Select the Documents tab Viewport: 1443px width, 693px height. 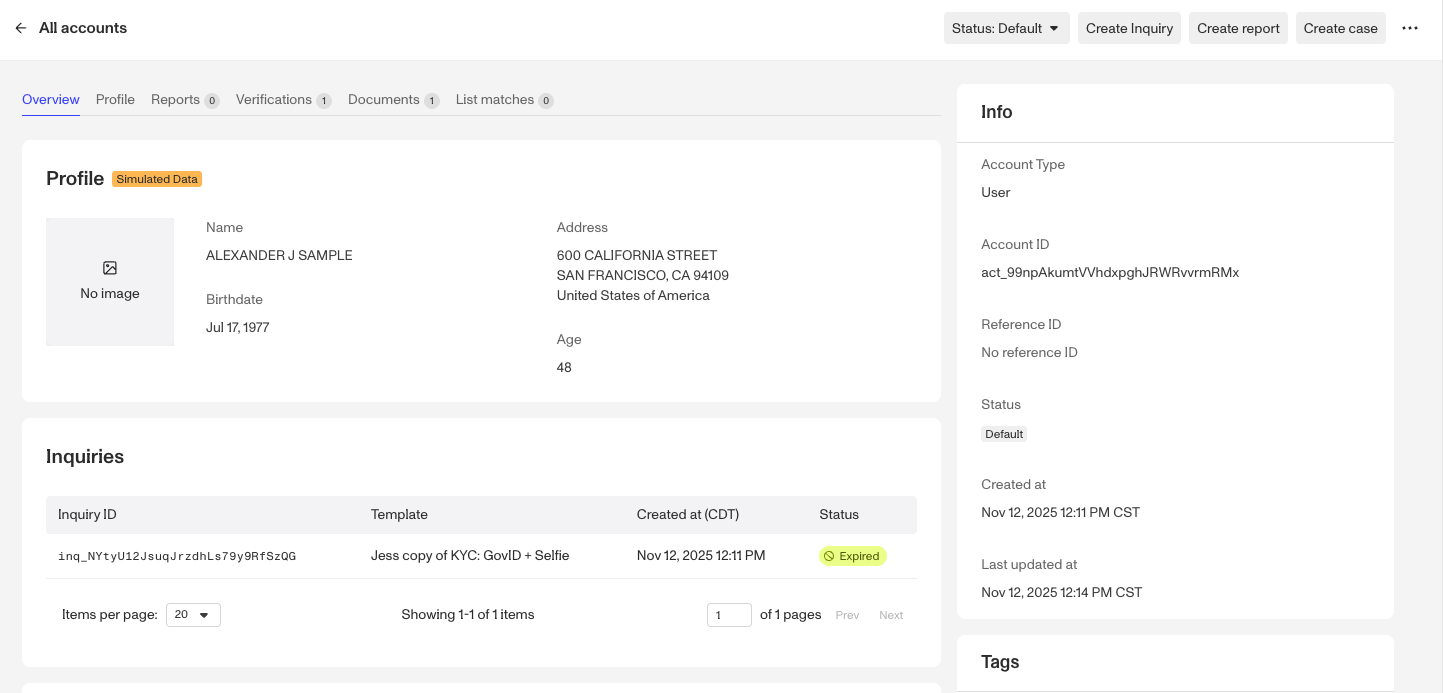tap(393, 100)
